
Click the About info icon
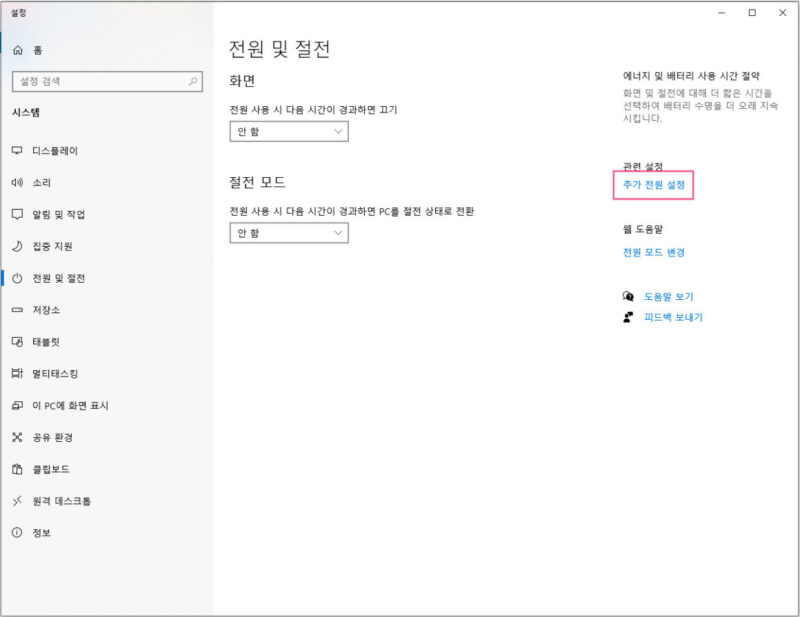[17, 533]
